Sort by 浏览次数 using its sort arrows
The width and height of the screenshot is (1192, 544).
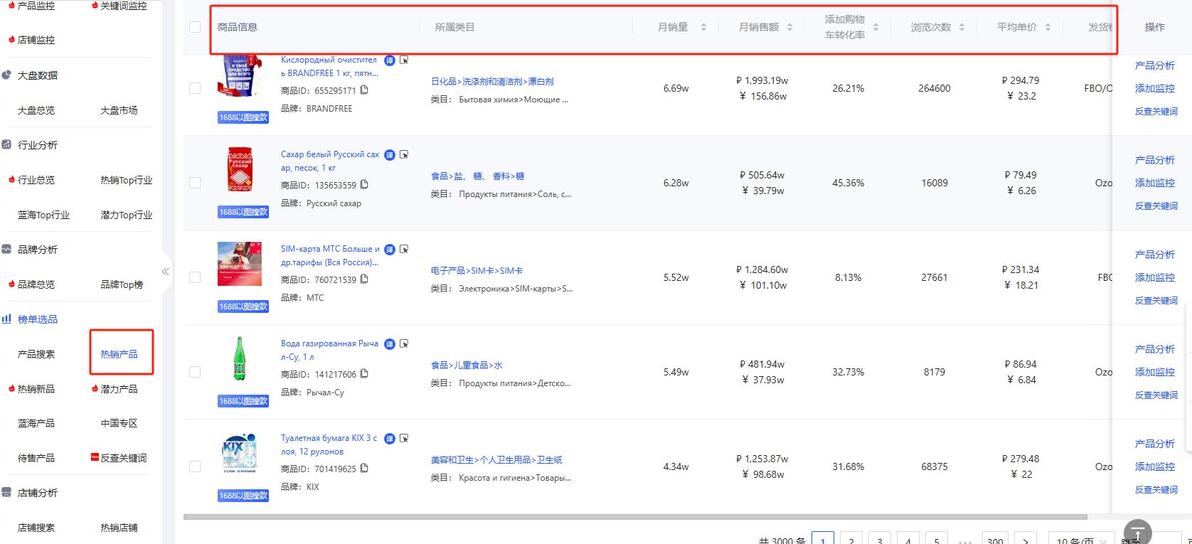point(962,27)
